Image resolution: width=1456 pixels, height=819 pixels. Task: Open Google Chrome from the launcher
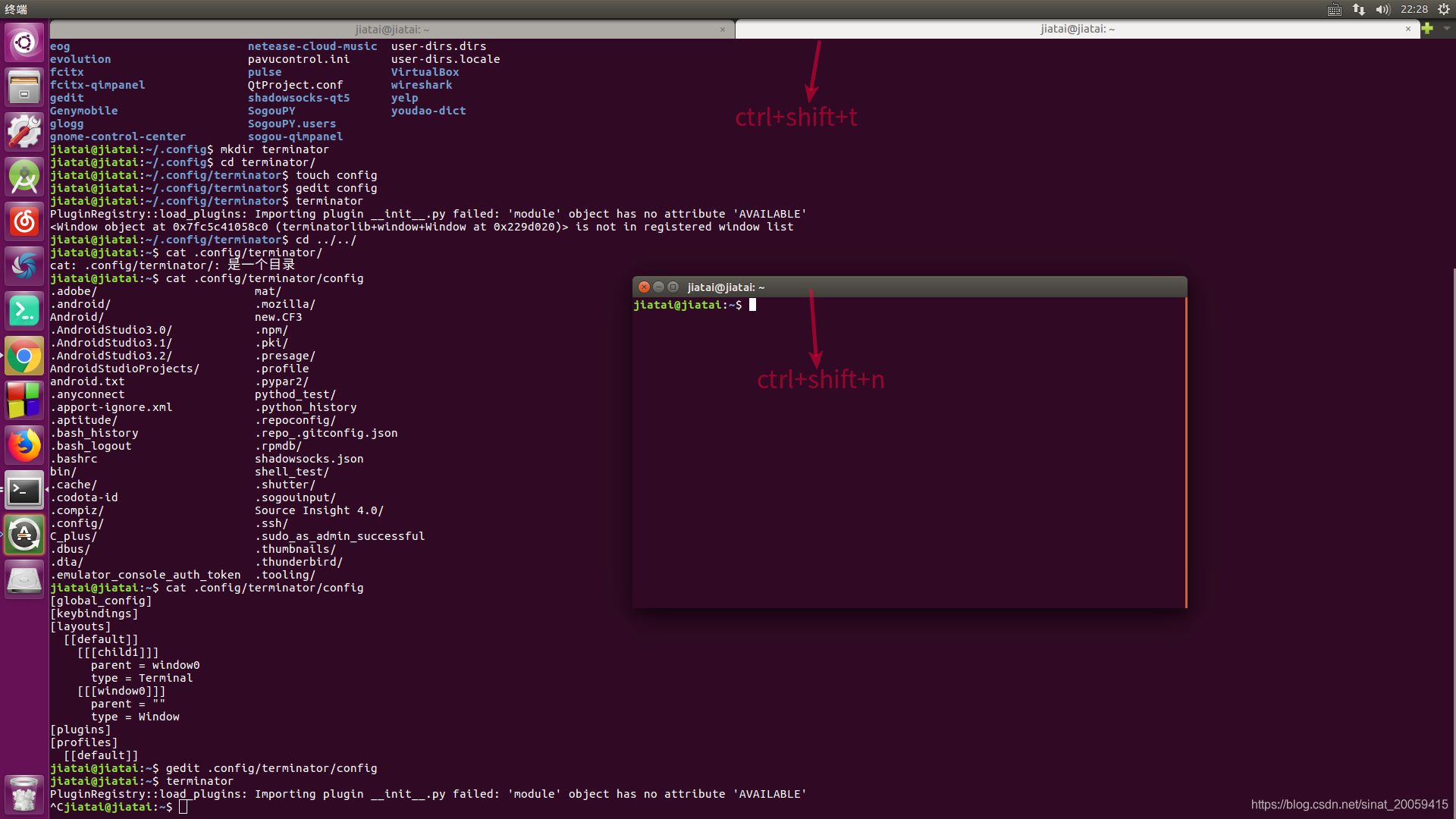click(24, 356)
